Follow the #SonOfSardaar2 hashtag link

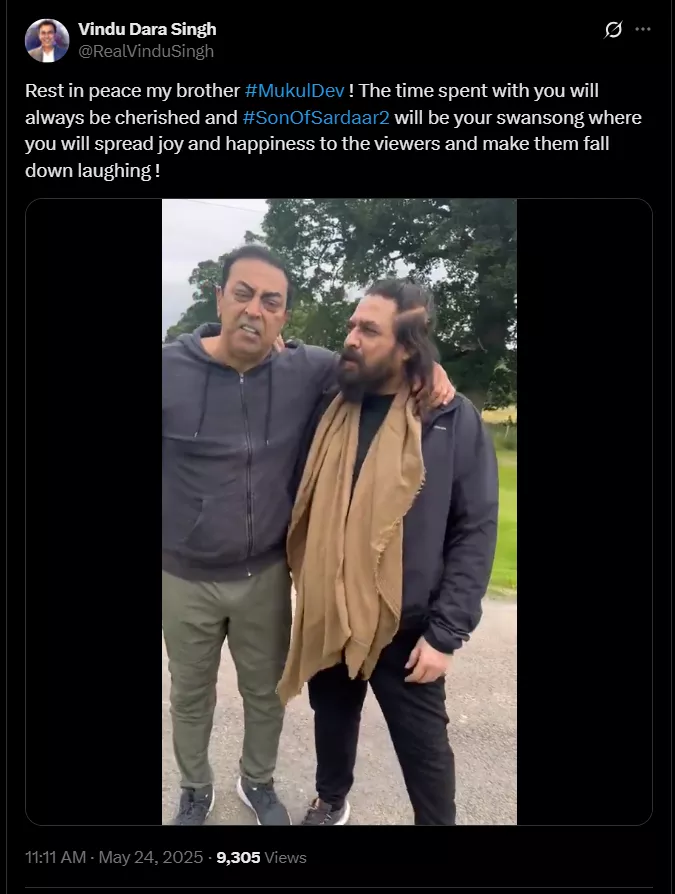[x=316, y=117]
